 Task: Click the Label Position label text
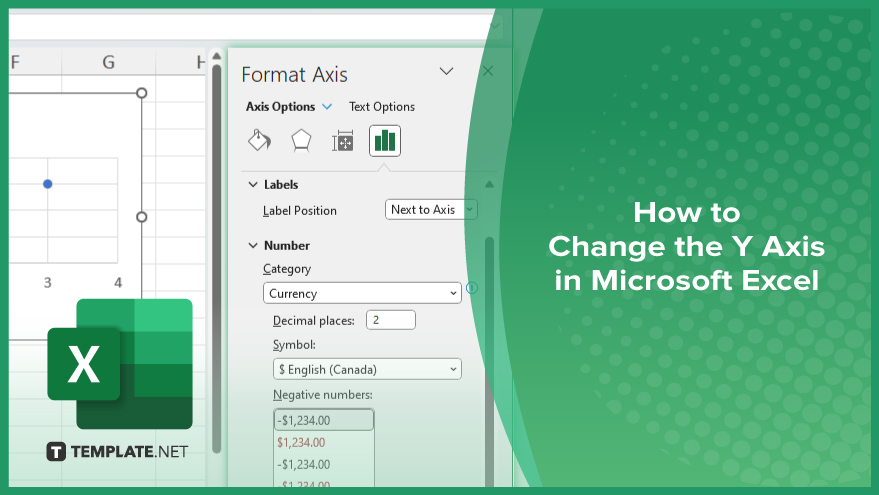[300, 211]
